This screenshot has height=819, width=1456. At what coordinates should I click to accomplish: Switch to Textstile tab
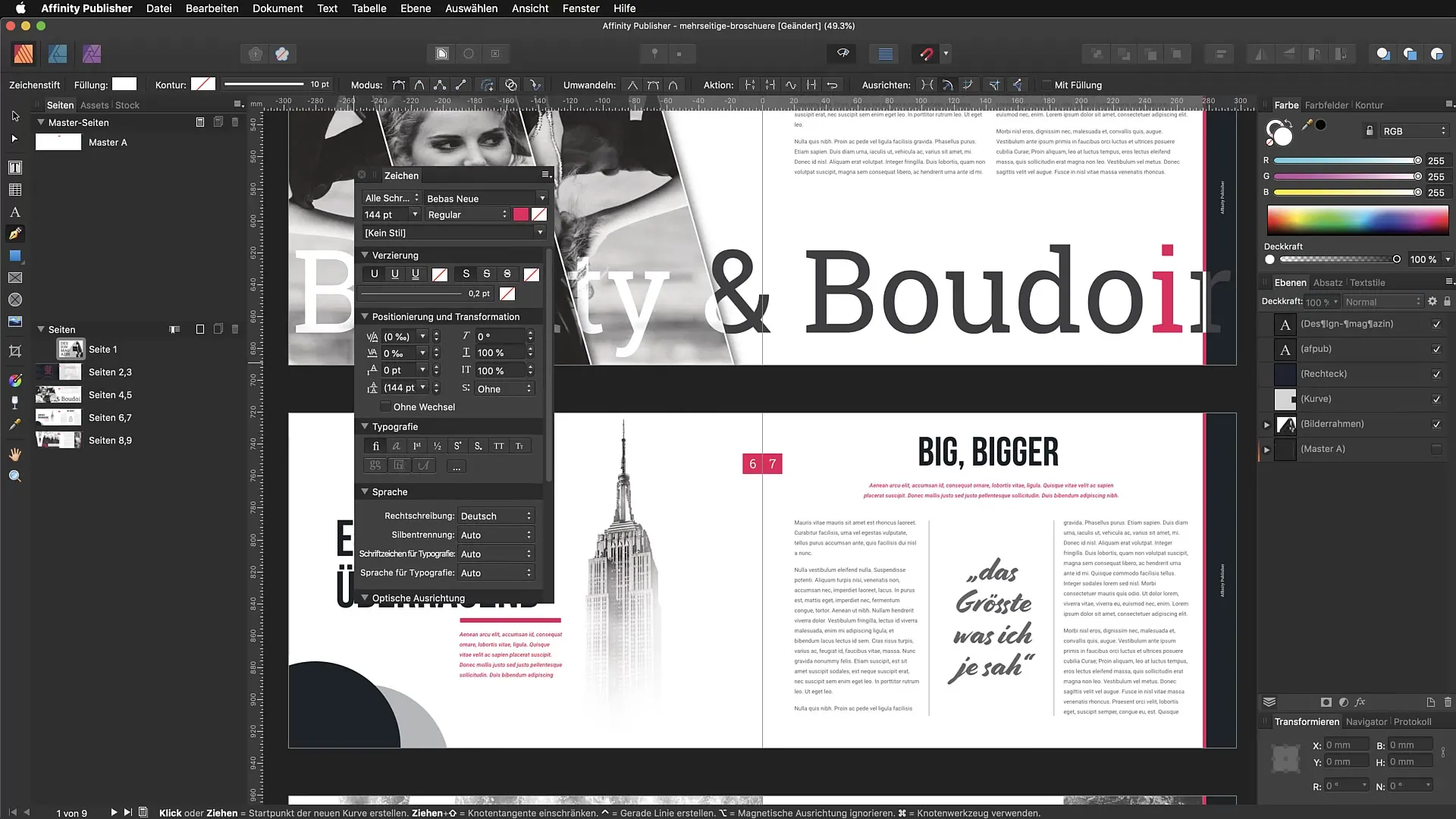pos(1367,283)
